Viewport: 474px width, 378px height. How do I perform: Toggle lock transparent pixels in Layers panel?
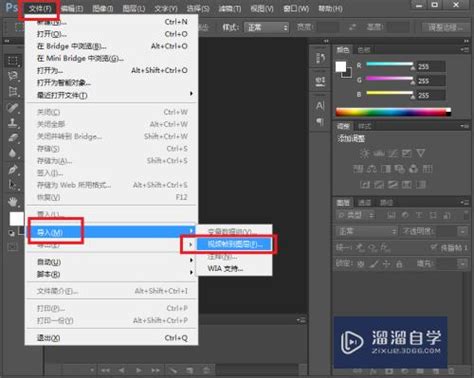pyautogui.click(x=361, y=264)
